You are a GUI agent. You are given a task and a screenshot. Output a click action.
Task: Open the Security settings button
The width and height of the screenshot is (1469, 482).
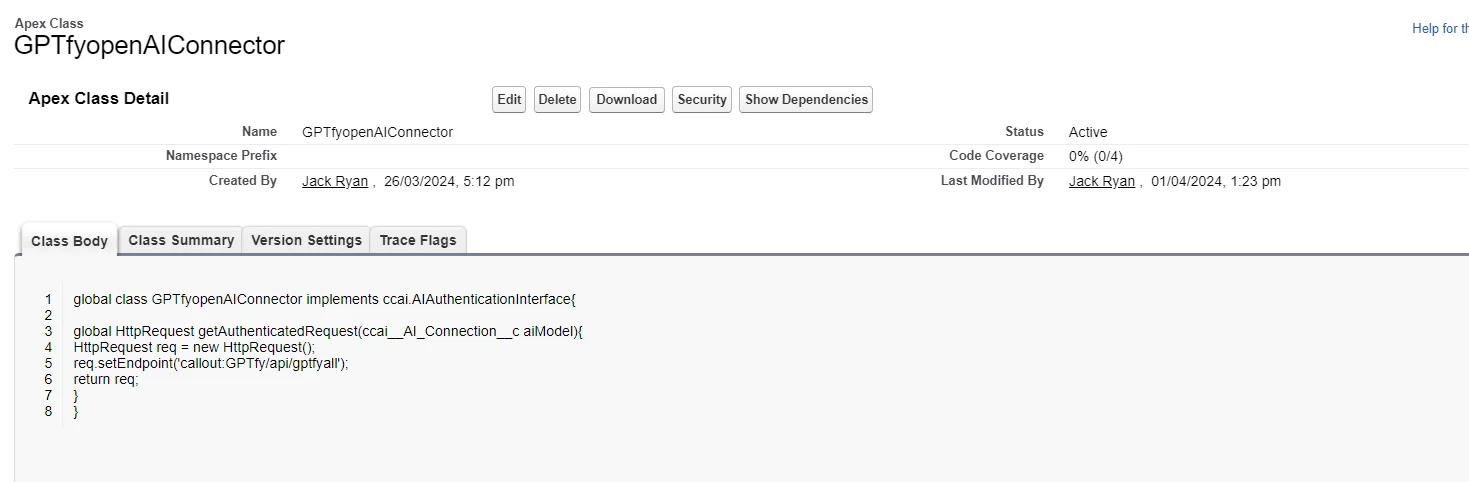(x=701, y=99)
